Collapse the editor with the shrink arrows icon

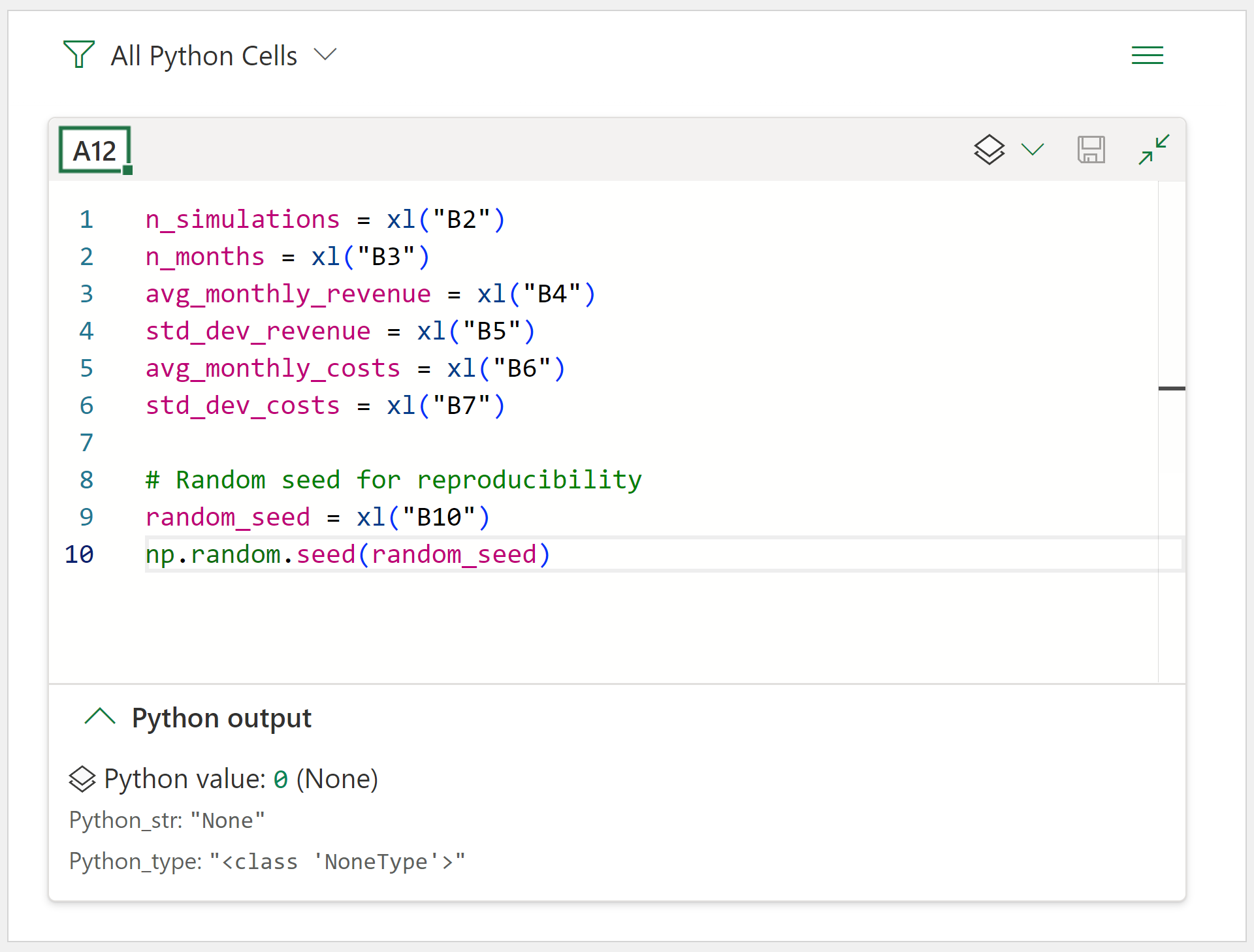click(1153, 150)
